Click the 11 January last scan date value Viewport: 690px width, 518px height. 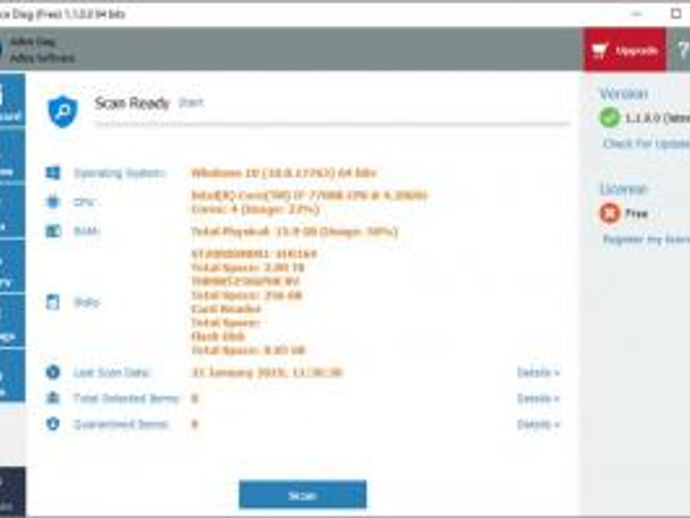pos(267,373)
